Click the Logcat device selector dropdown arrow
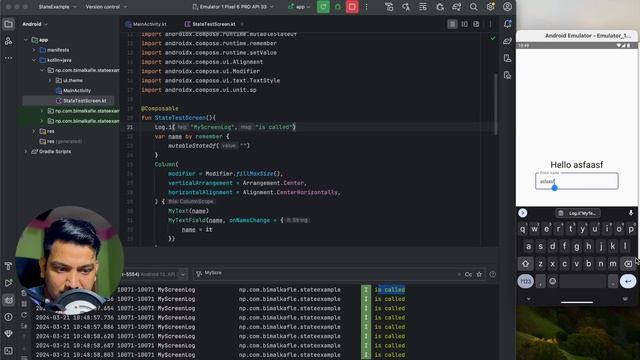The height and width of the screenshot is (360, 640). (182, 274)
